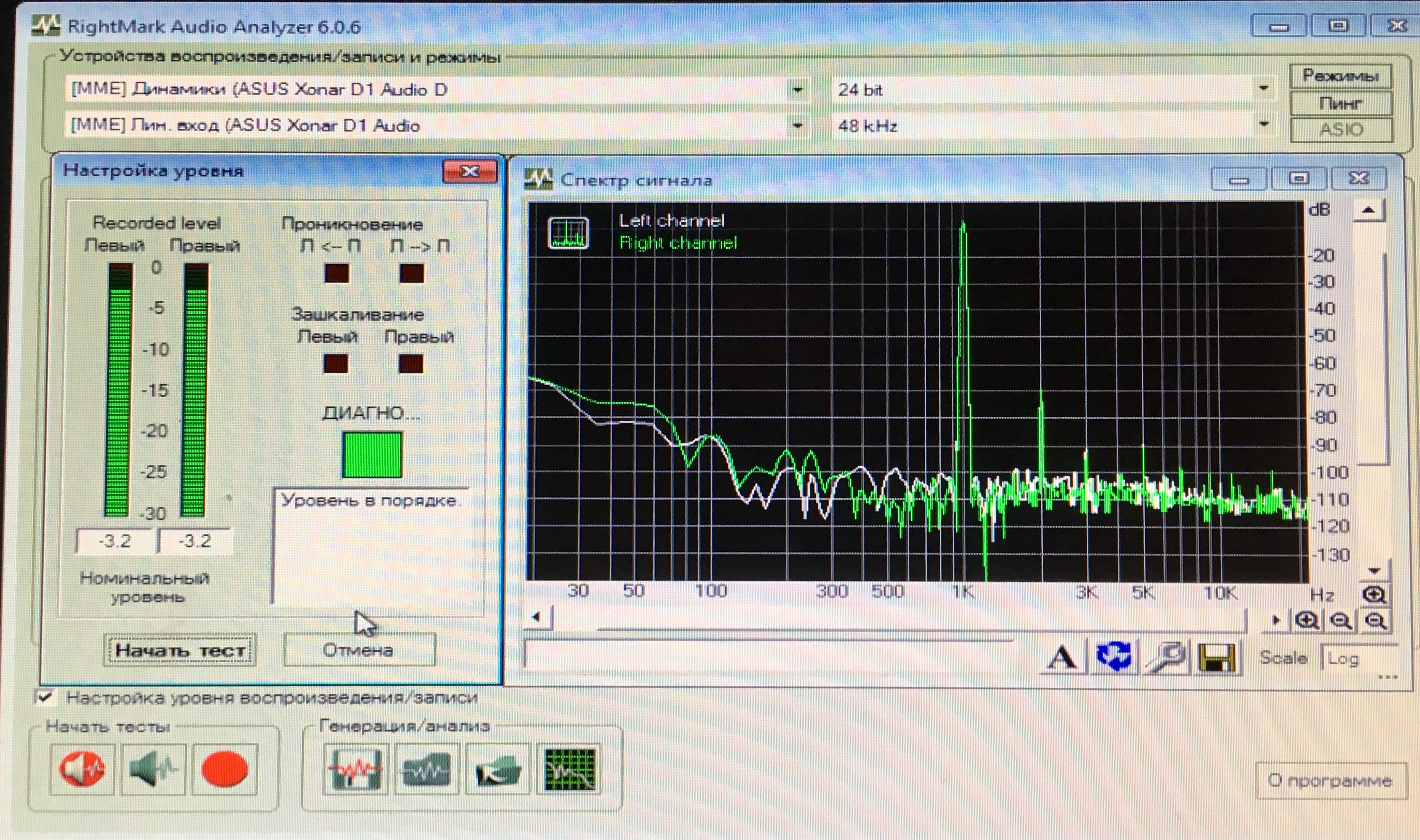Uncheck 'Настройка уровня воспроизведения/записи' checkbox
1420x840 pixels.
click(x=44, y=697)
